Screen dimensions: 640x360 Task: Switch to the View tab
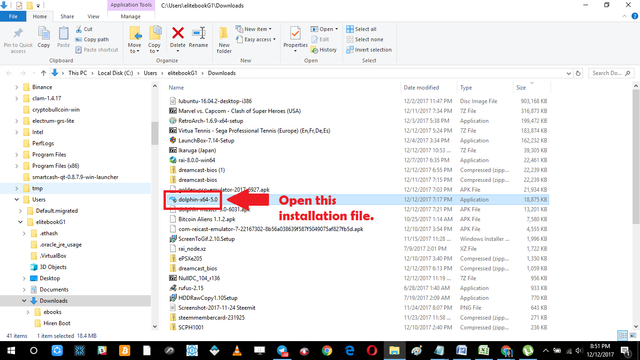click(93, 16)
